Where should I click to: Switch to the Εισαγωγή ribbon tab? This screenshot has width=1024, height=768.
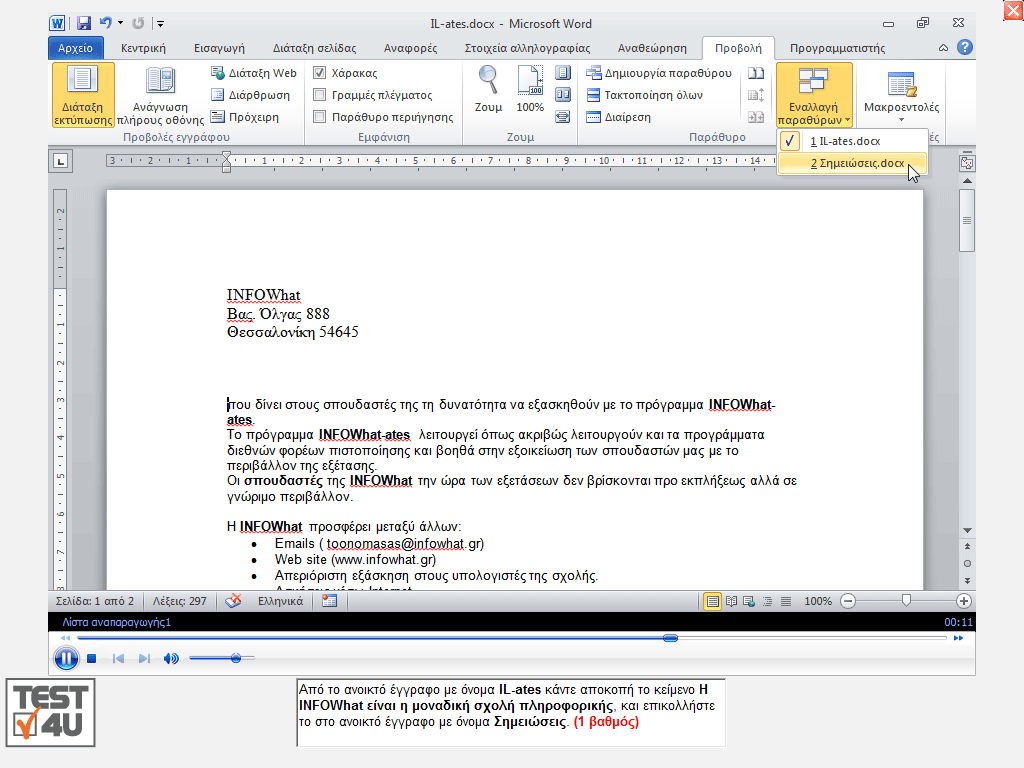click(x=219, y=48)
